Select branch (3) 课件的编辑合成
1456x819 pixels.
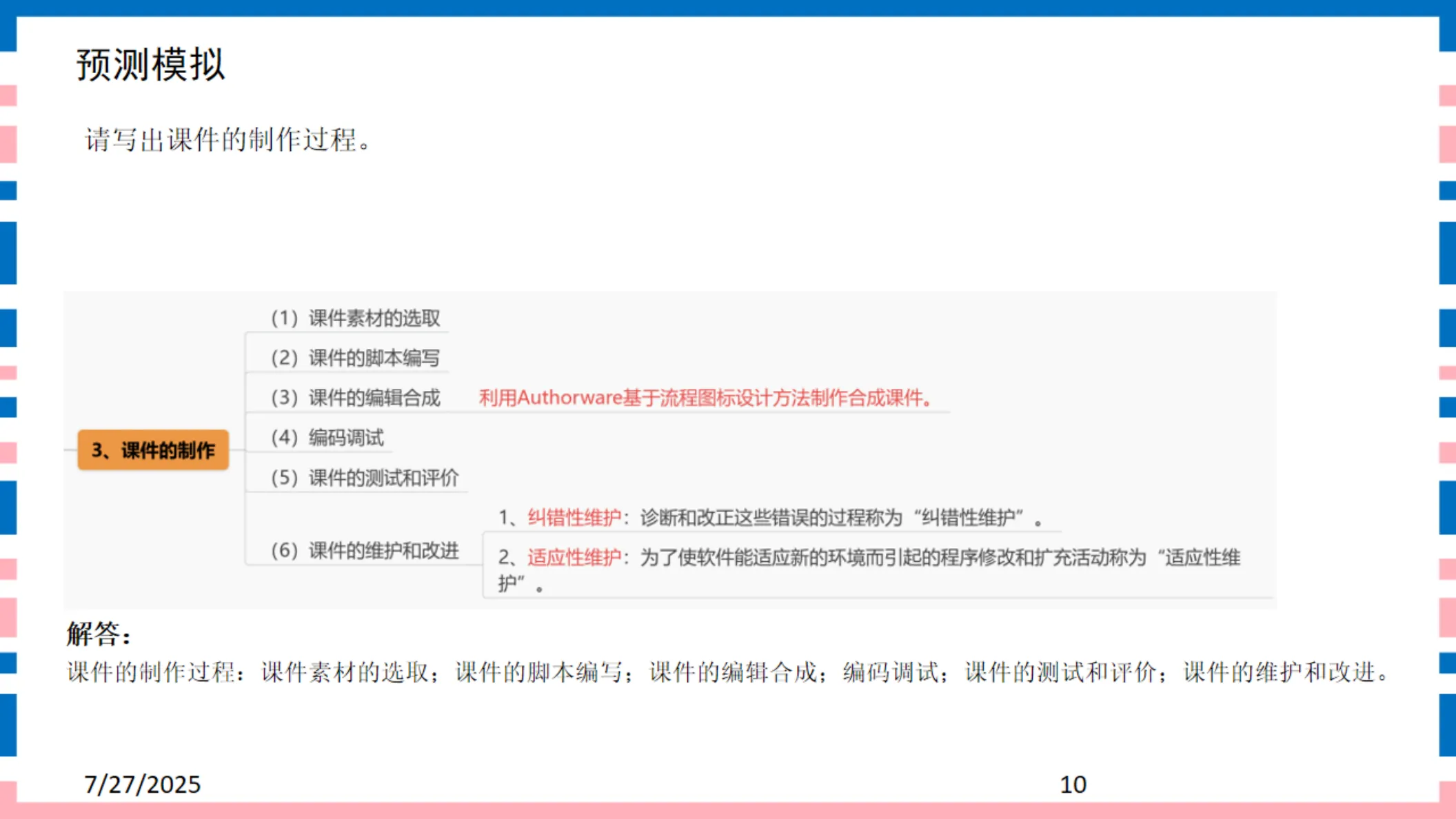pos(355,398)
